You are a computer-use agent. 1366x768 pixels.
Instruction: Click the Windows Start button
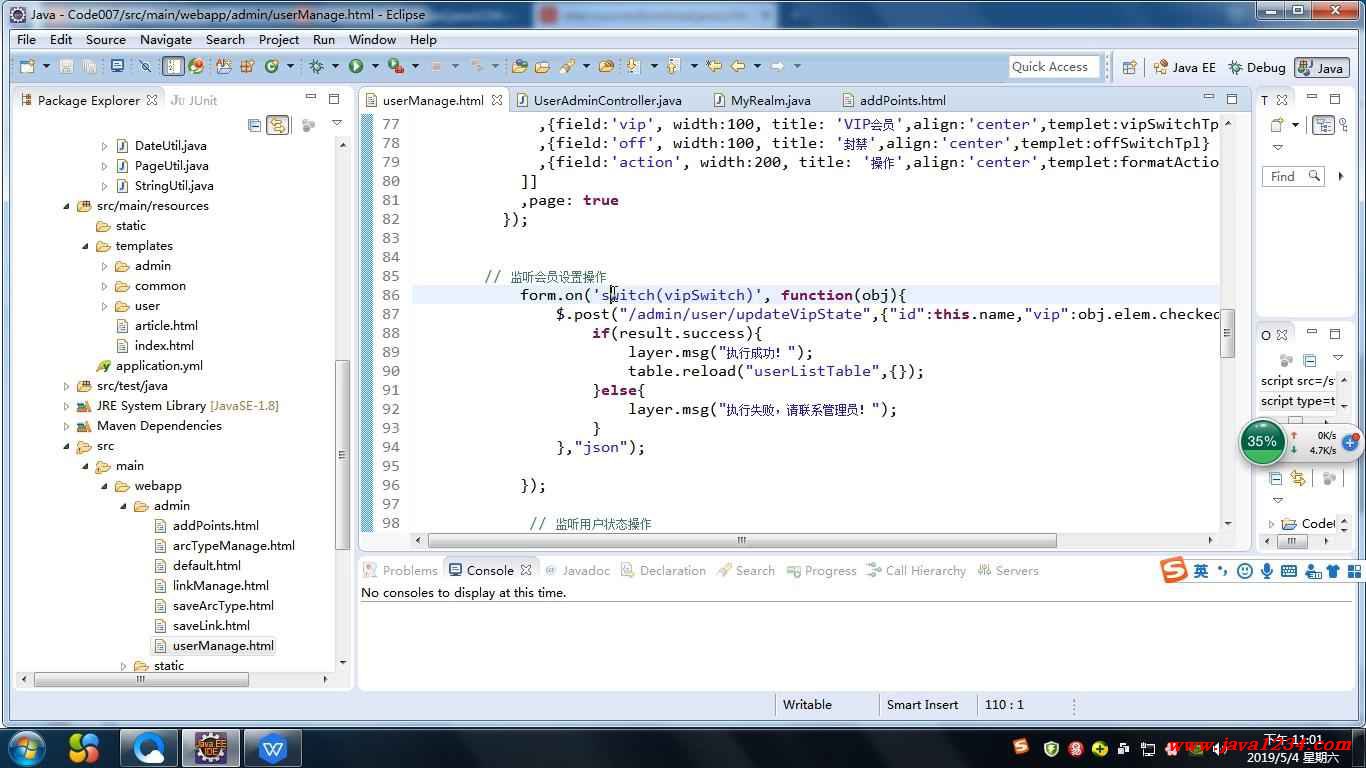[26, 748]
